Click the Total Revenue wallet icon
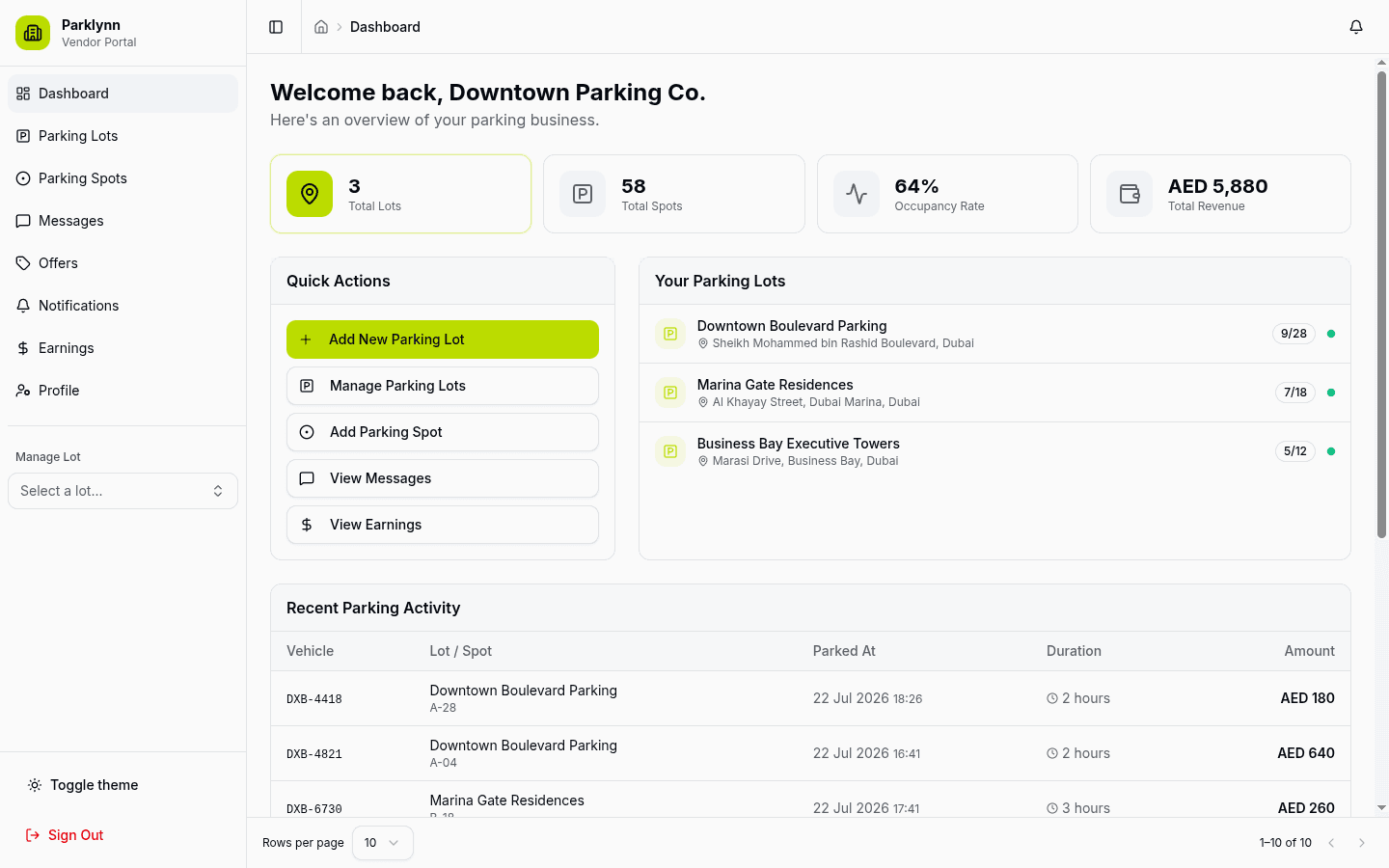Screen dimensions: 1389x868 pos(1130,194)
